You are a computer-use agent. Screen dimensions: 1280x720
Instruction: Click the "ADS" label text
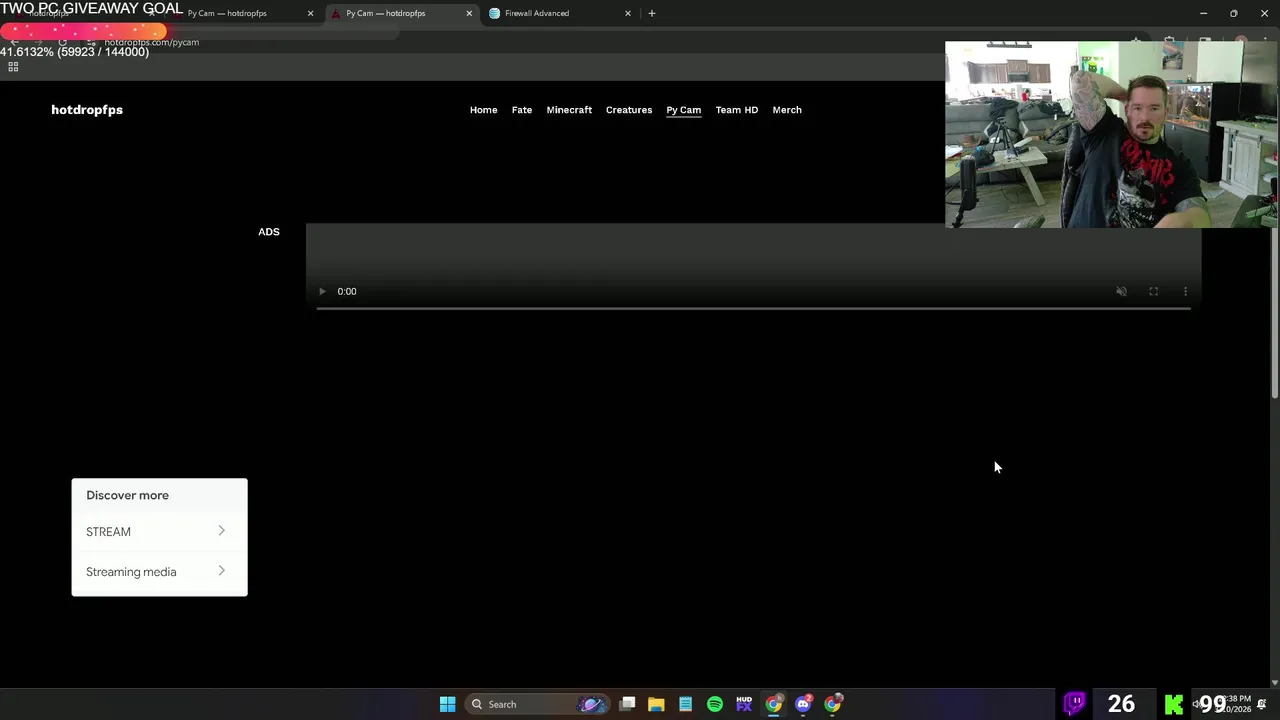(269, 232)
